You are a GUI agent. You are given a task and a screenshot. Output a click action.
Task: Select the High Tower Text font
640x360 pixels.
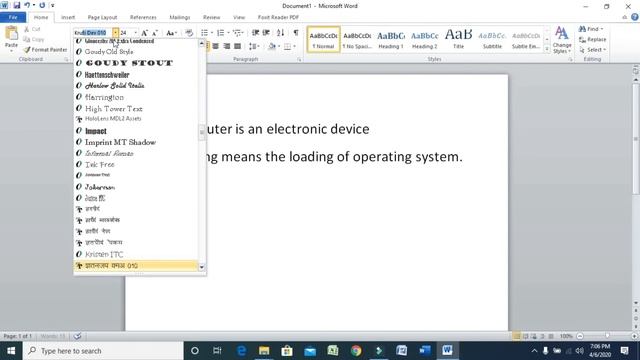pyautogui.click(x=136, y=109)
